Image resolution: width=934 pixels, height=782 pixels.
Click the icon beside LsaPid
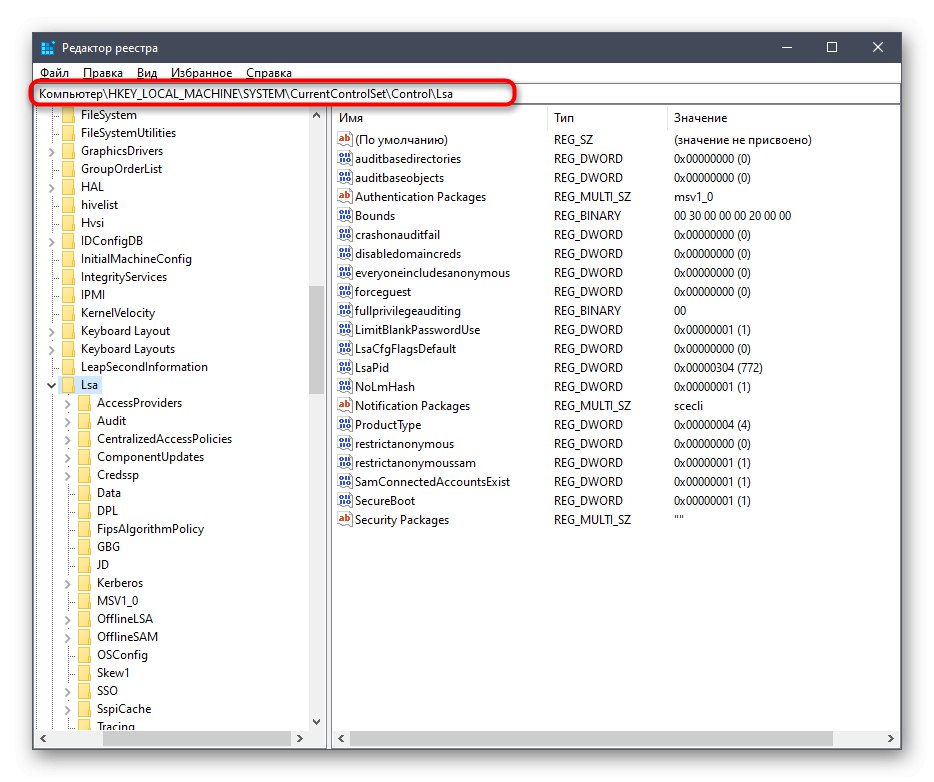344,367
